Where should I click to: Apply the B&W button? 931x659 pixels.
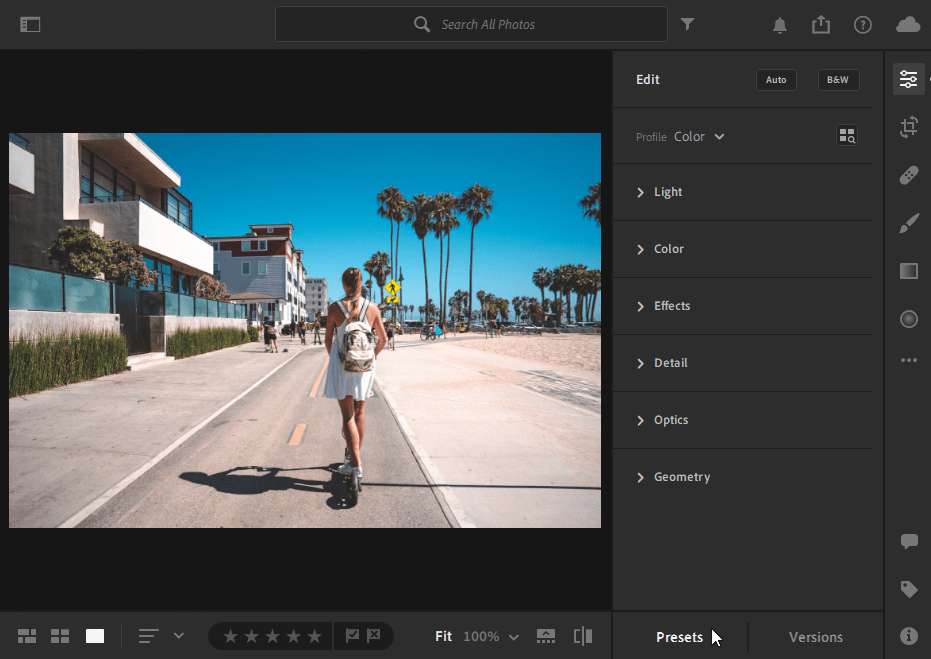(838, 80)
